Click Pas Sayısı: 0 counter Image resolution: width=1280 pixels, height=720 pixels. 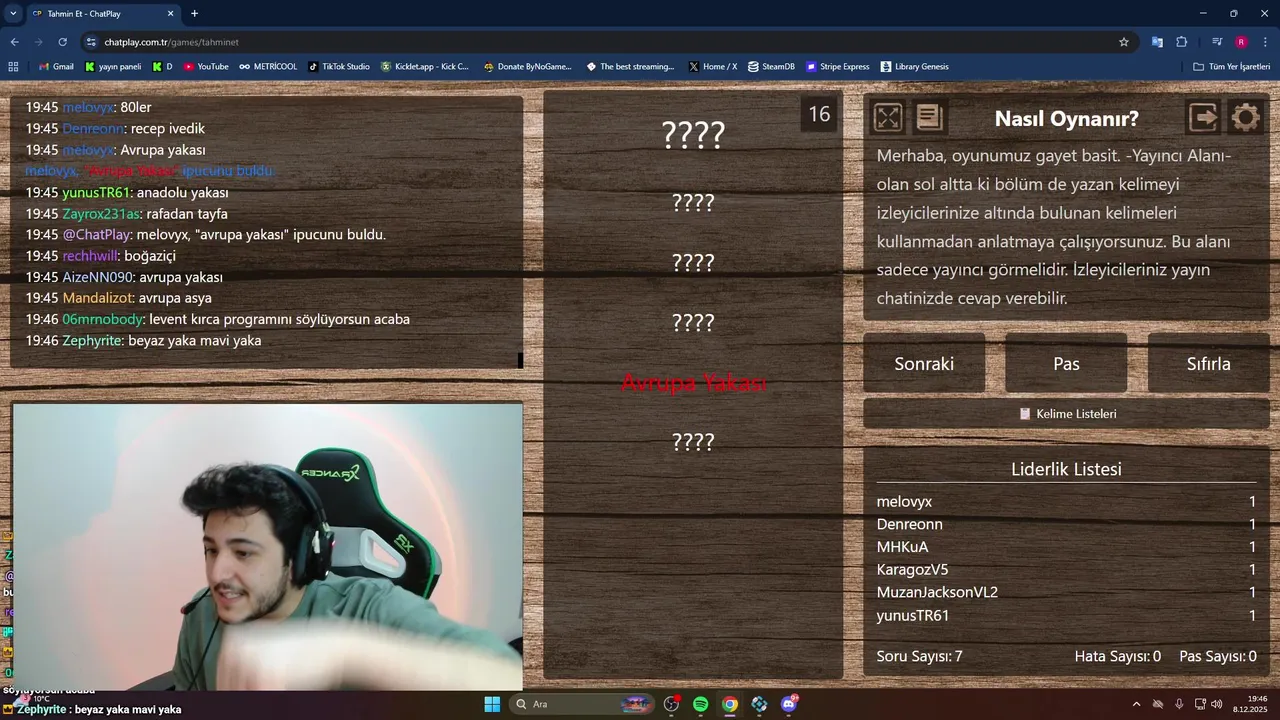tap(1218, 656)
